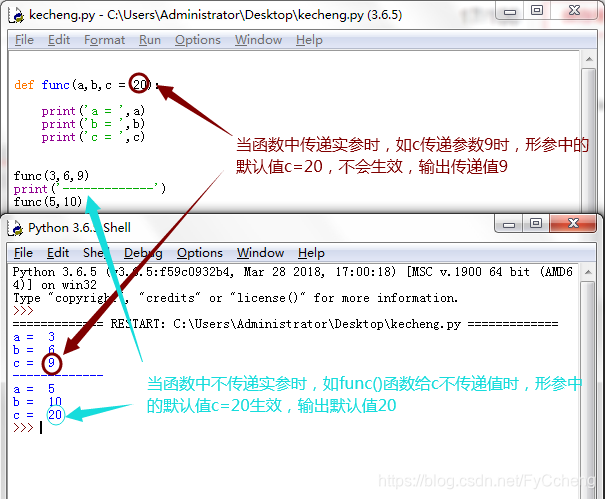Open Options menu in kecheng.py editor window
The image size is (605, 499).
(x=198, y=40)
